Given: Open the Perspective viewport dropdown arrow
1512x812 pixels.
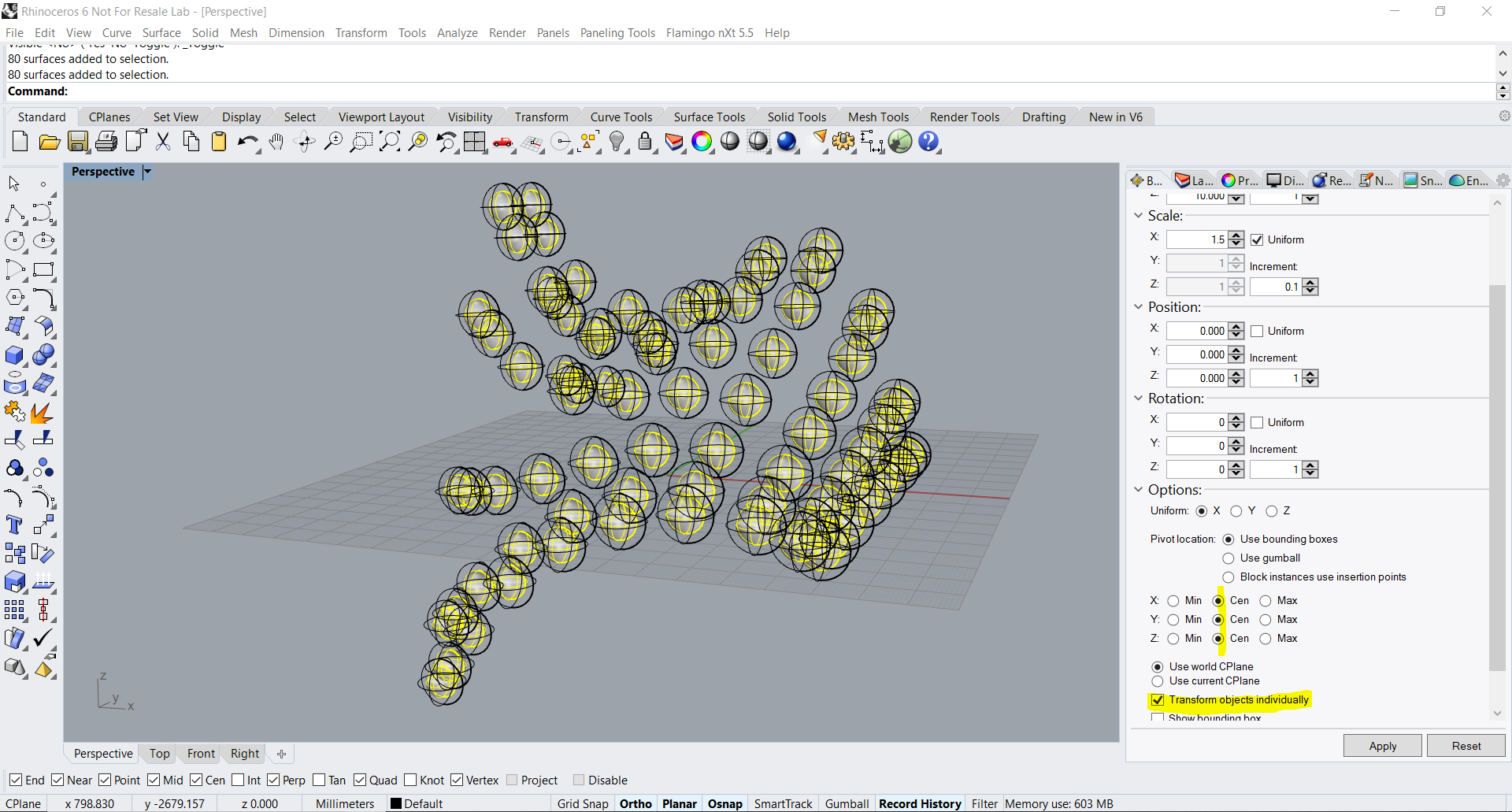Looking at the screenshot, I should point(147,172).
